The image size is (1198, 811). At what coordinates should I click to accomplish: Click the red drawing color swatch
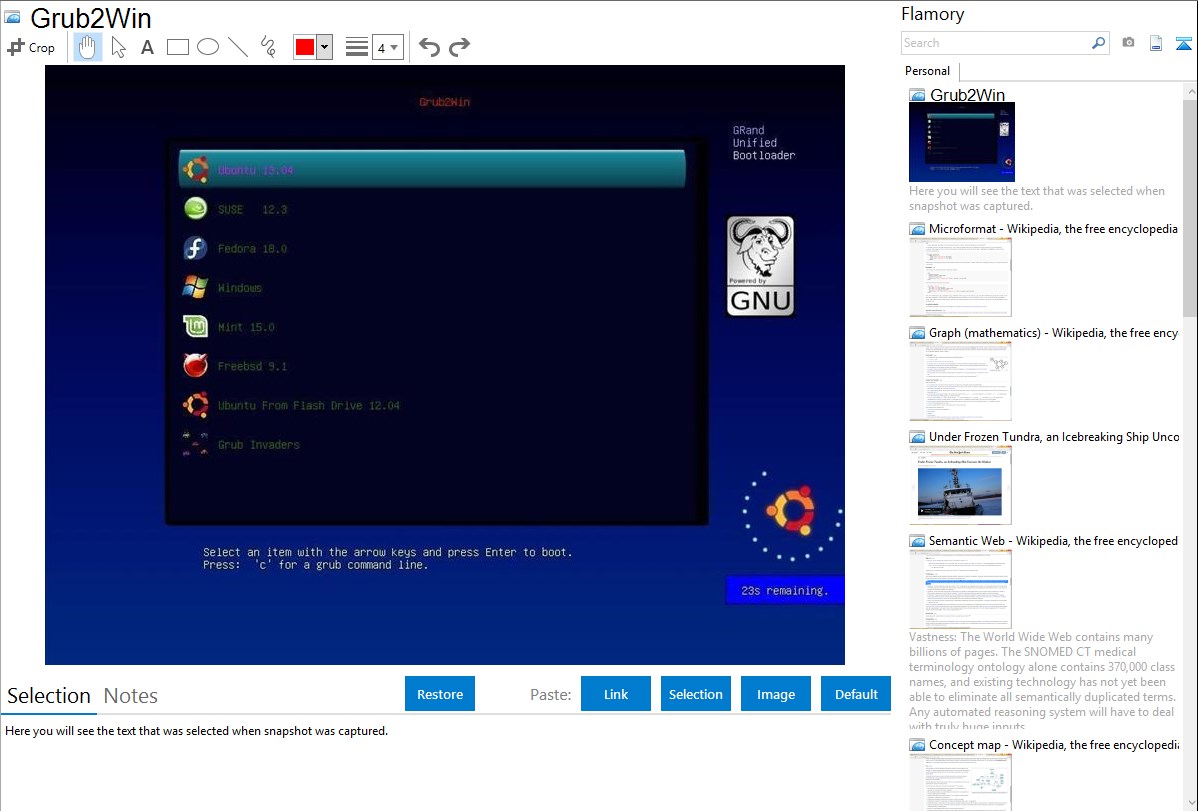tap(305, 47)
